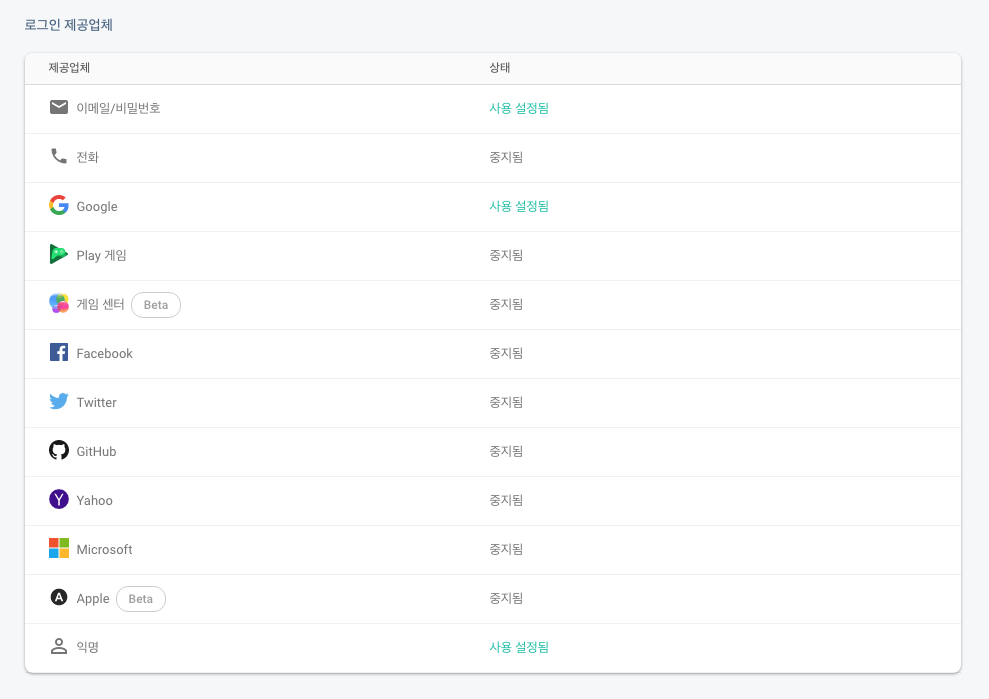This screenshot has width=989, height=699.
Task: Open the Twitter provider label
Action: pos(96,402)
